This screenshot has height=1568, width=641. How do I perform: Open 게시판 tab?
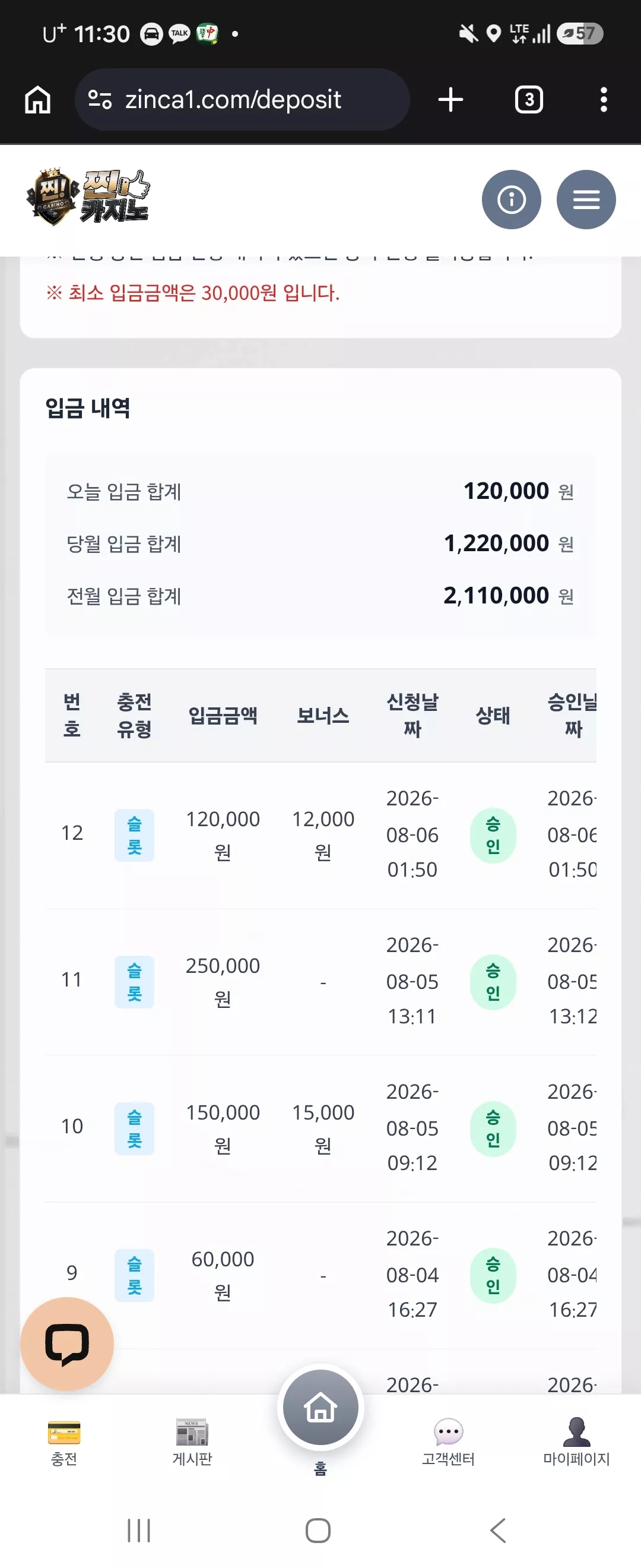click(192, 1443)
